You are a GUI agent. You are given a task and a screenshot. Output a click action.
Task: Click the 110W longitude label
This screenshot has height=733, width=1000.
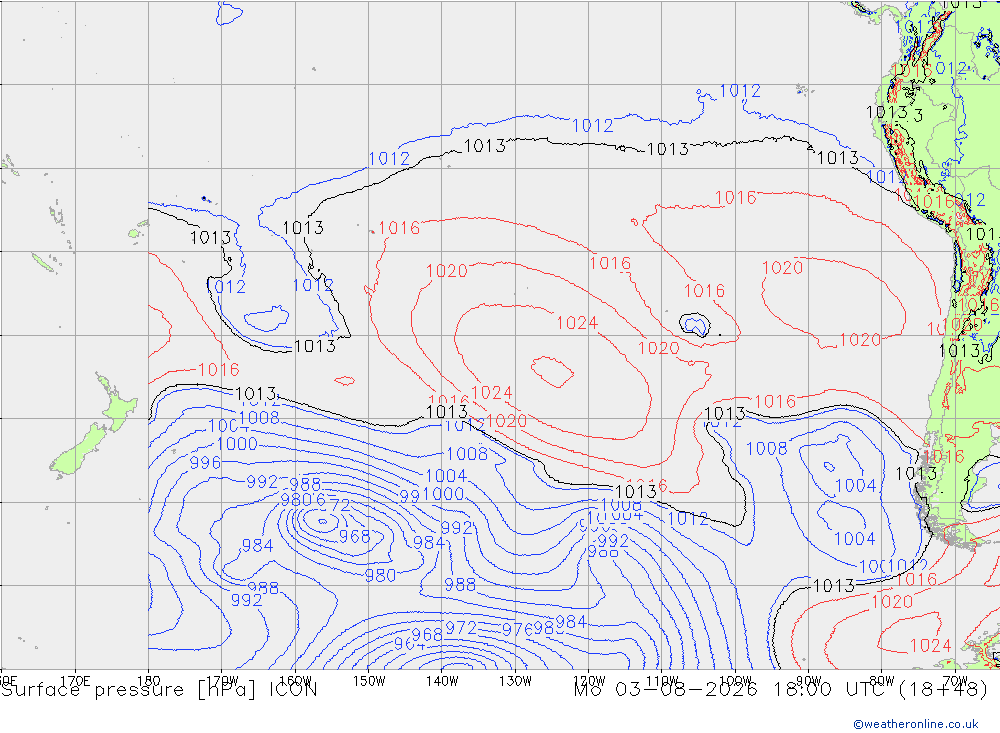point(662,681)
